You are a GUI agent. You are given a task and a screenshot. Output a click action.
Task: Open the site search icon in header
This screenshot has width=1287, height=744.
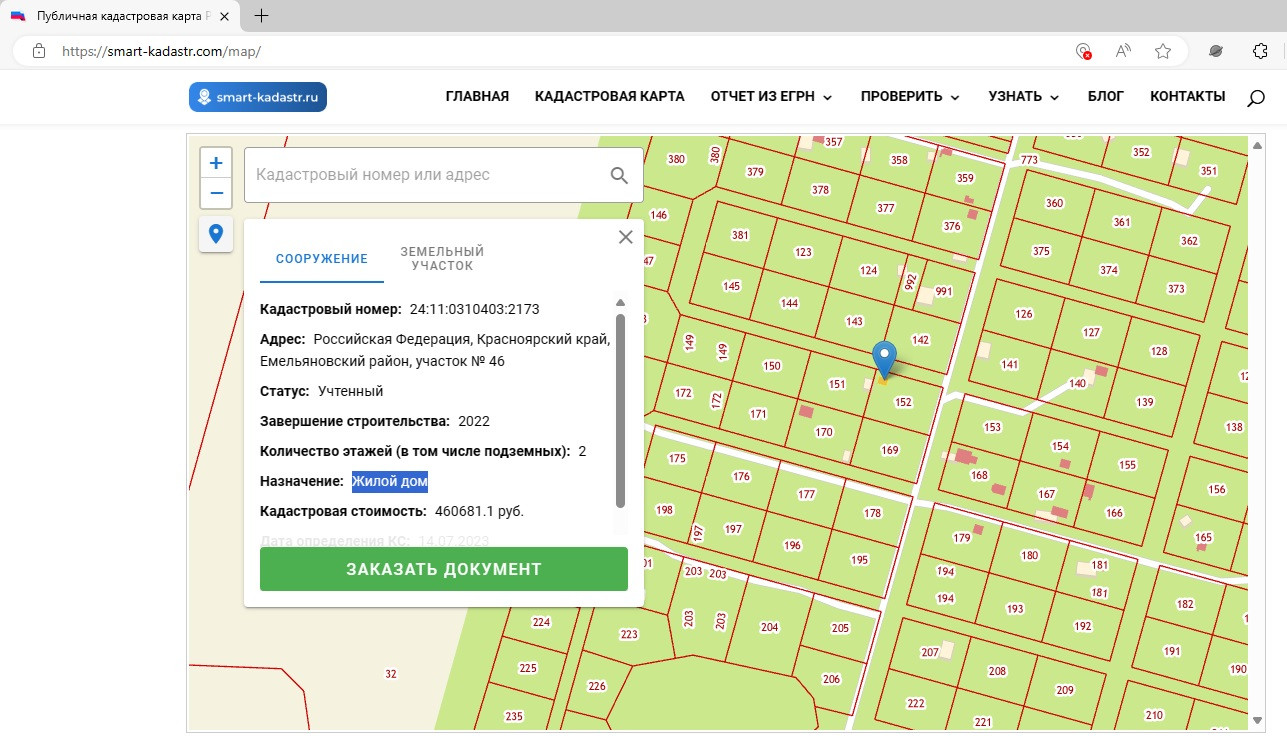[x=1256, y=97]
